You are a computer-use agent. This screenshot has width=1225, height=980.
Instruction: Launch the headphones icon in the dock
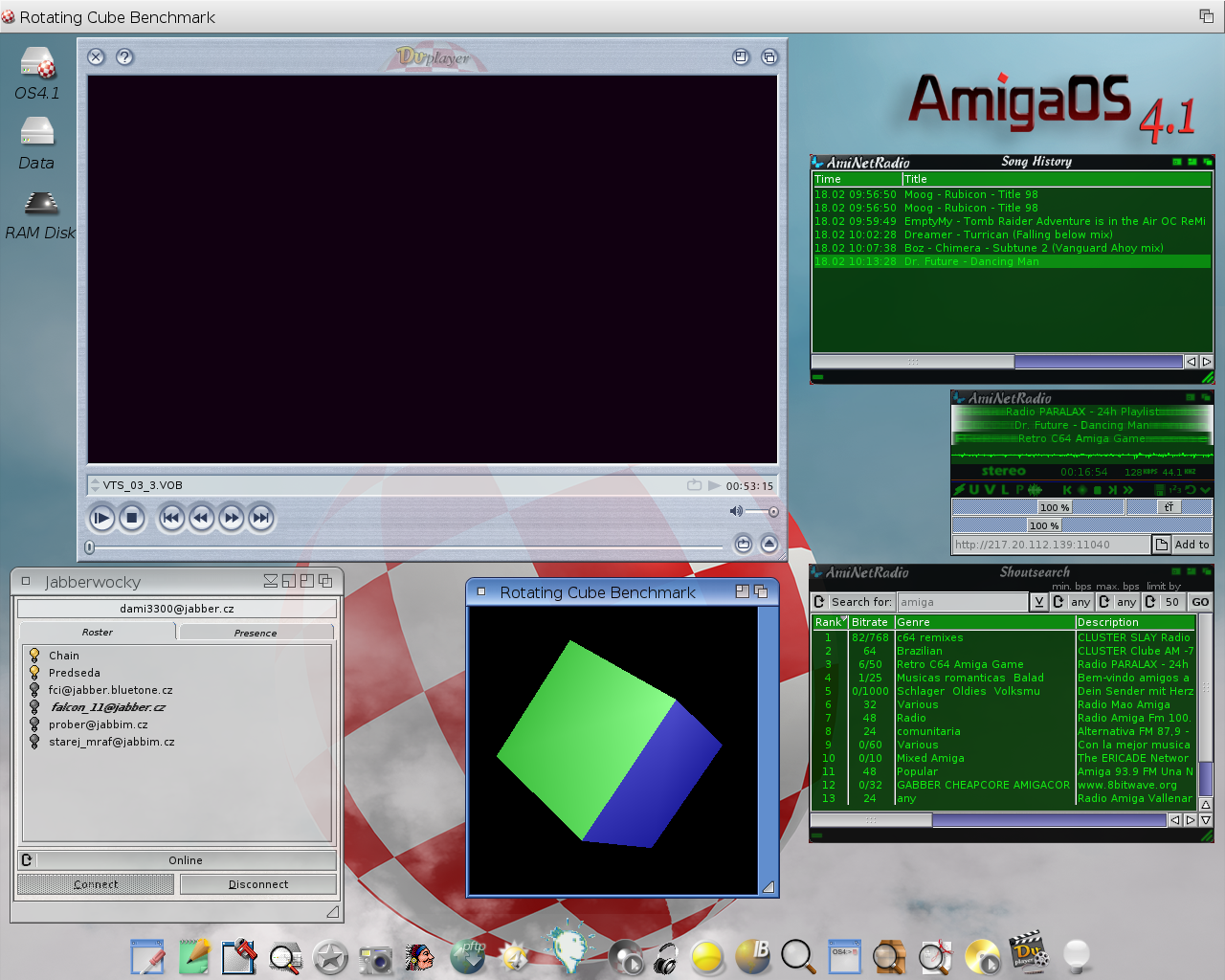pyautogui.click(x=666, y=958)
